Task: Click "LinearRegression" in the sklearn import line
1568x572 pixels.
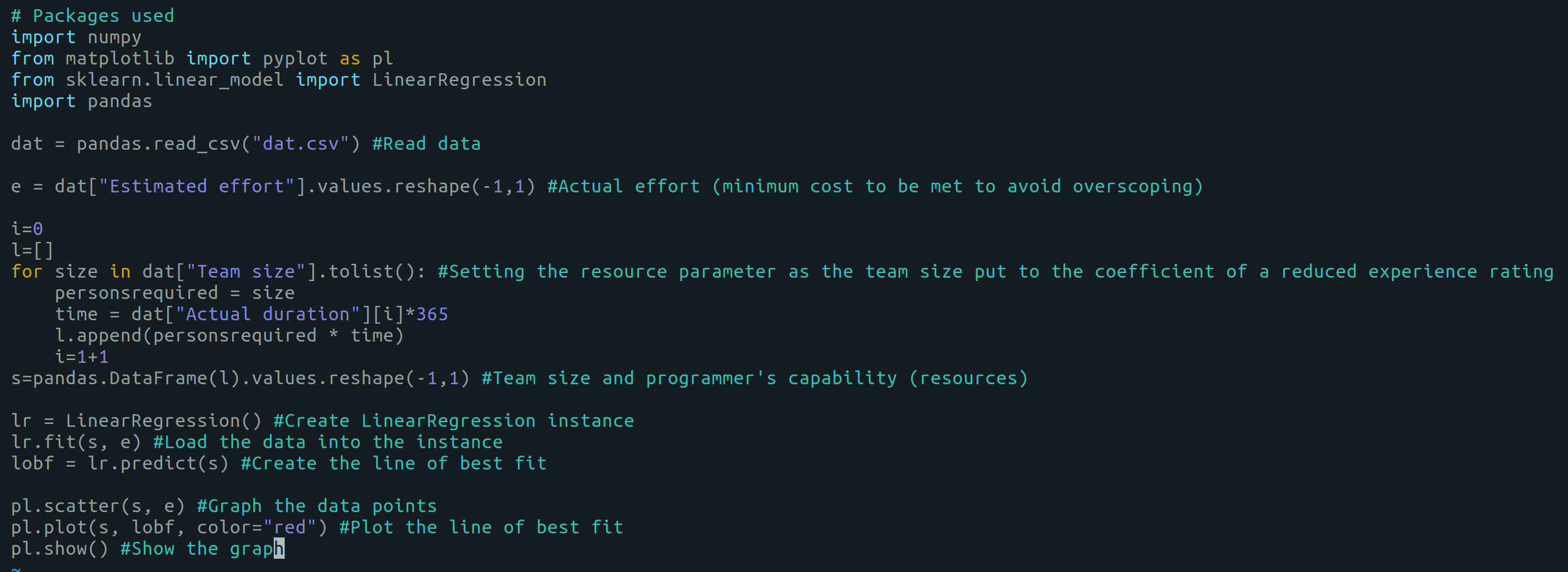Action: point(459,79)
